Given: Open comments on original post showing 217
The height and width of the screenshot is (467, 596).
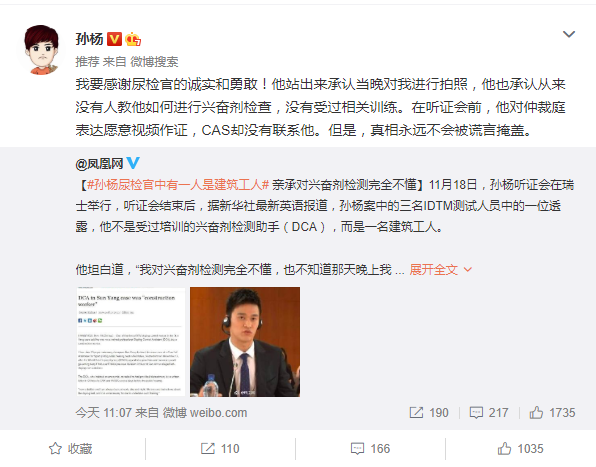Looking at the screenshot, I should (489, 413).
